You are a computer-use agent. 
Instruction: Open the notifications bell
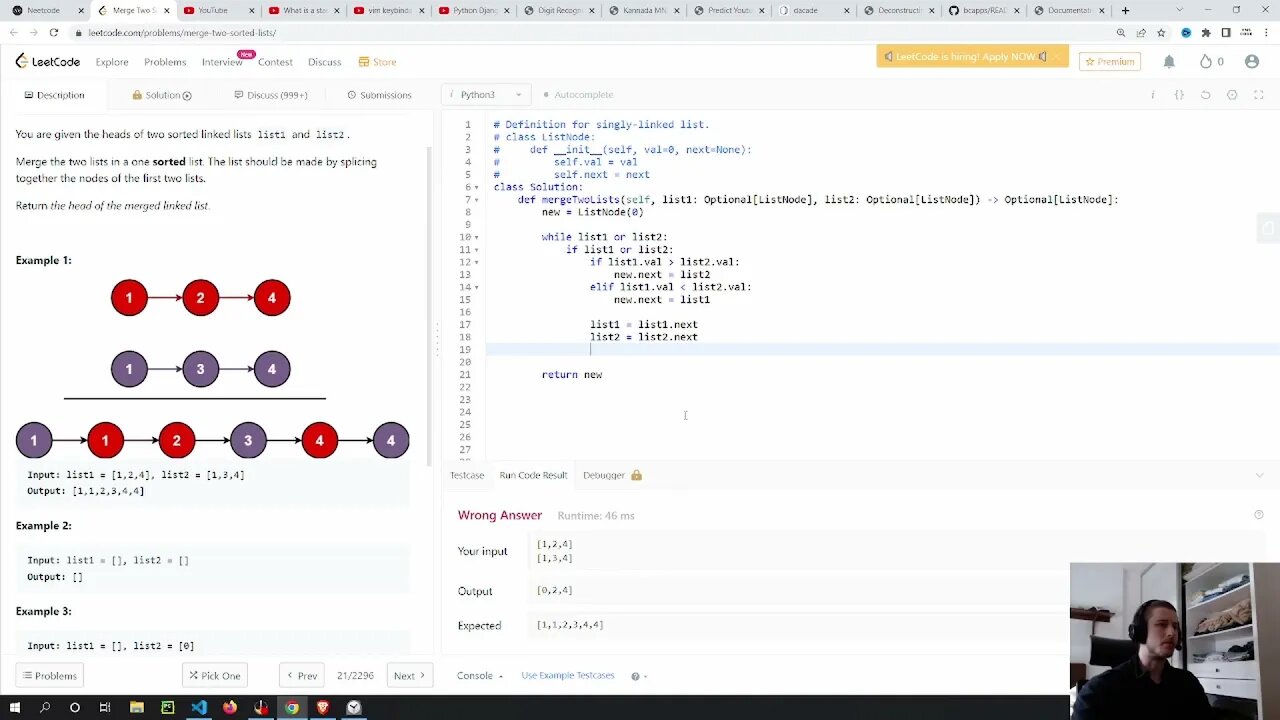click(1169, 62)
